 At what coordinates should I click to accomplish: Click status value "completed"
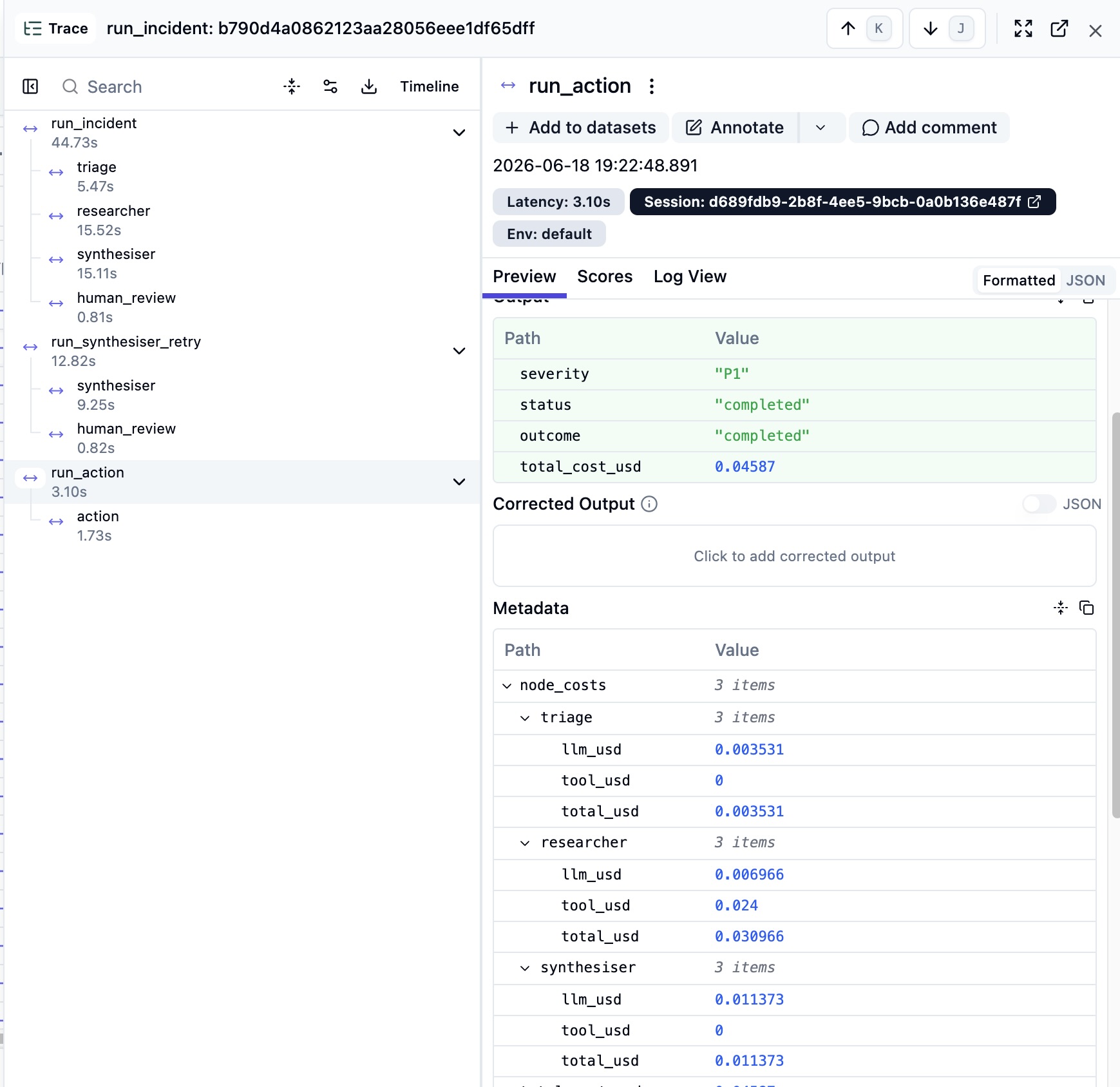pyautogui.click(x=762, y=405)
